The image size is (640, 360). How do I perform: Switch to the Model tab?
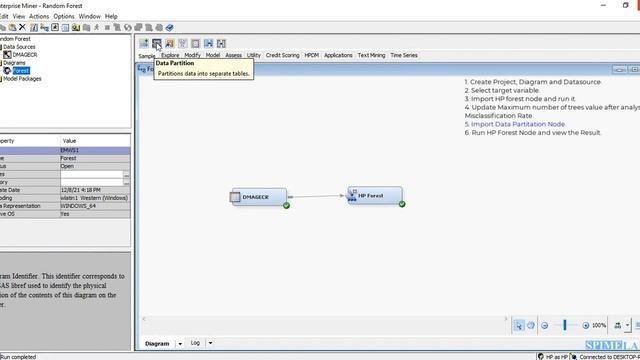click(213, 55)
